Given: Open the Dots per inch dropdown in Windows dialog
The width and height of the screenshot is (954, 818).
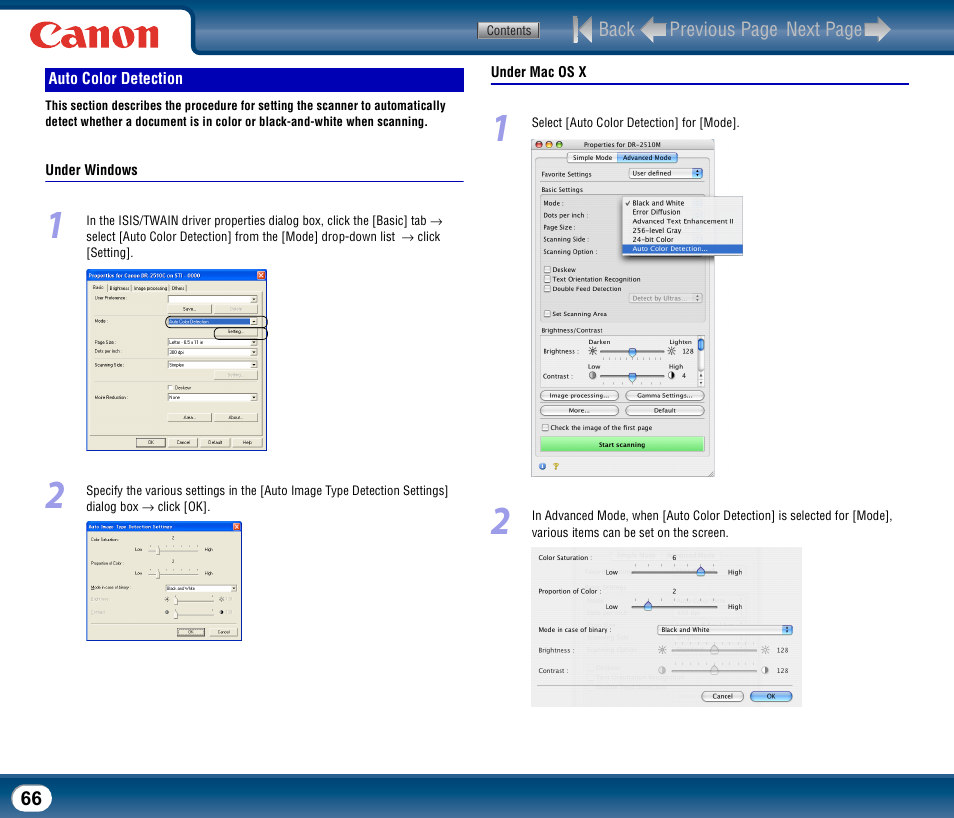Looking at the screenshot, I should coord(212,352).
